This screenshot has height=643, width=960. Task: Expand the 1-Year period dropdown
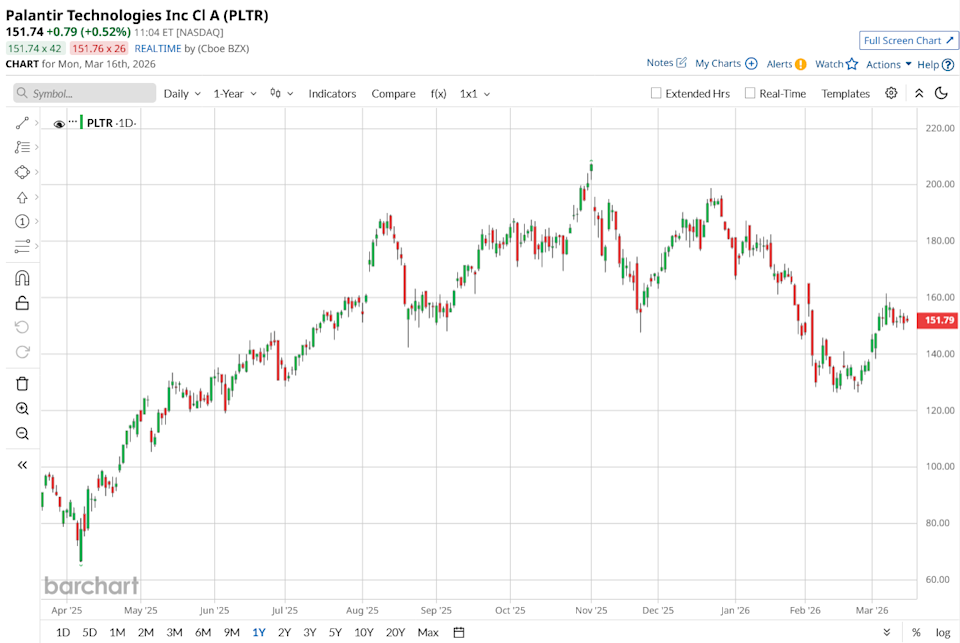235,93
